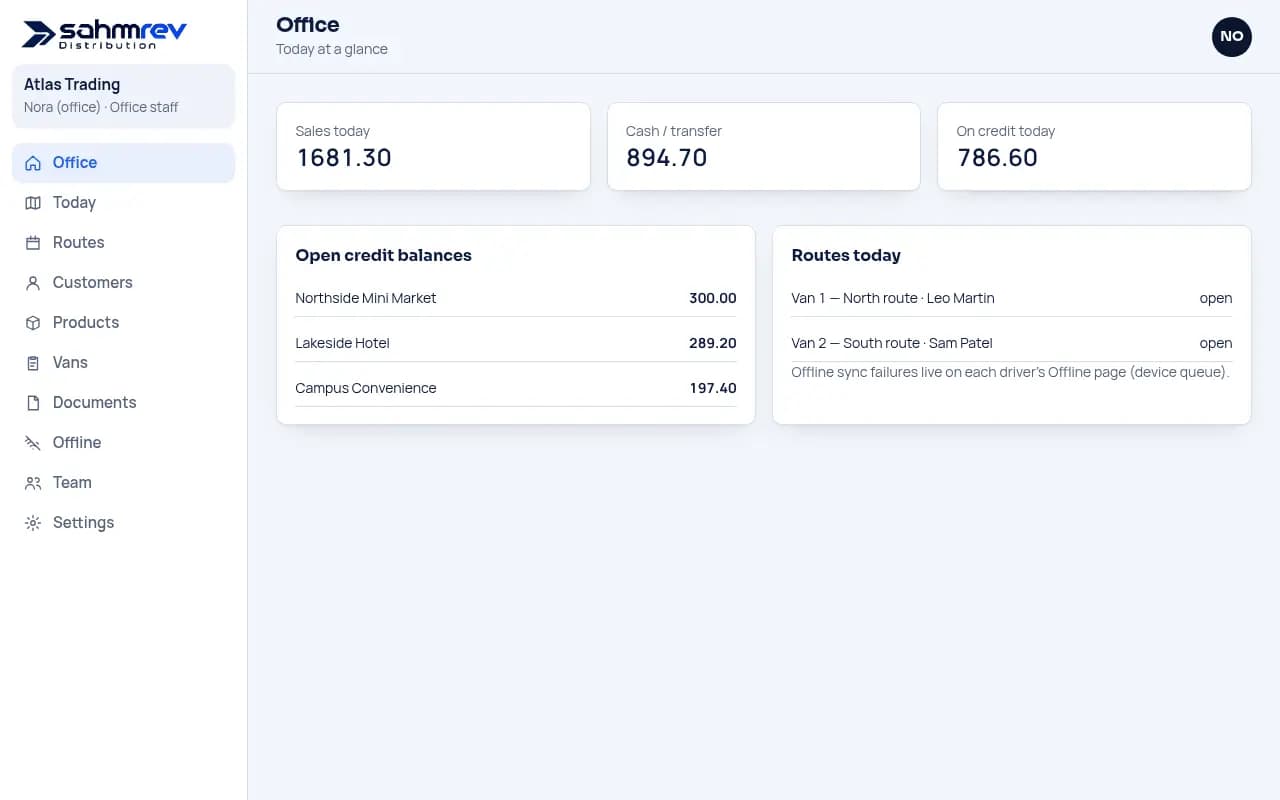Screen dimensions: 1280x800
Task: Open the Settings menu label
Action: pos(83,522)
